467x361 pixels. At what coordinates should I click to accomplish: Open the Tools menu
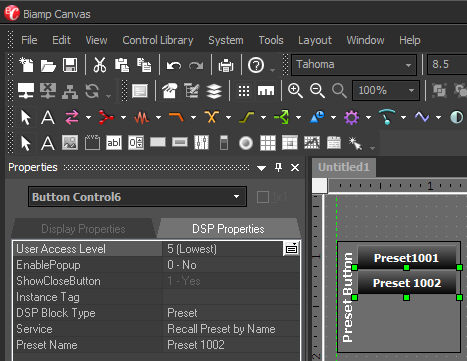[x=271, y=40]
